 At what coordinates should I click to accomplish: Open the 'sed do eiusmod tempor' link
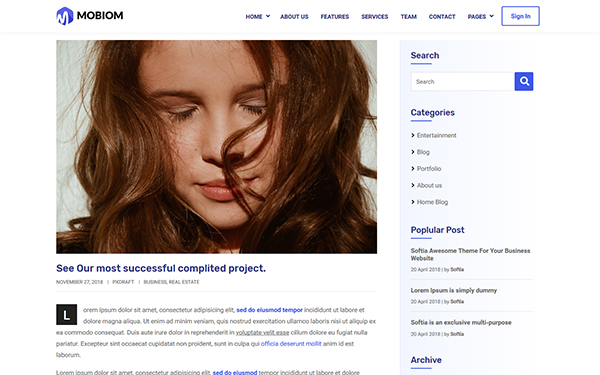point(269,310)
